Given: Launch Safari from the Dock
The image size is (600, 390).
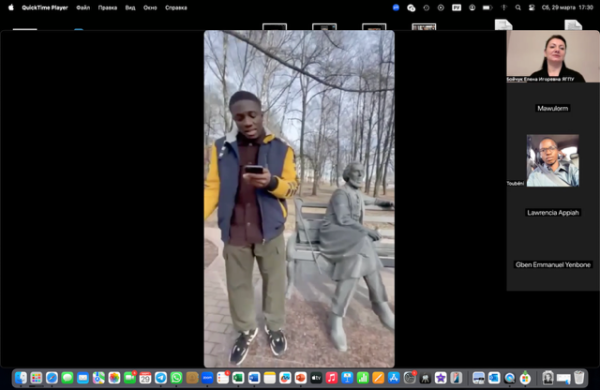Looking at the screenshot, I should (x=52, y=378).
